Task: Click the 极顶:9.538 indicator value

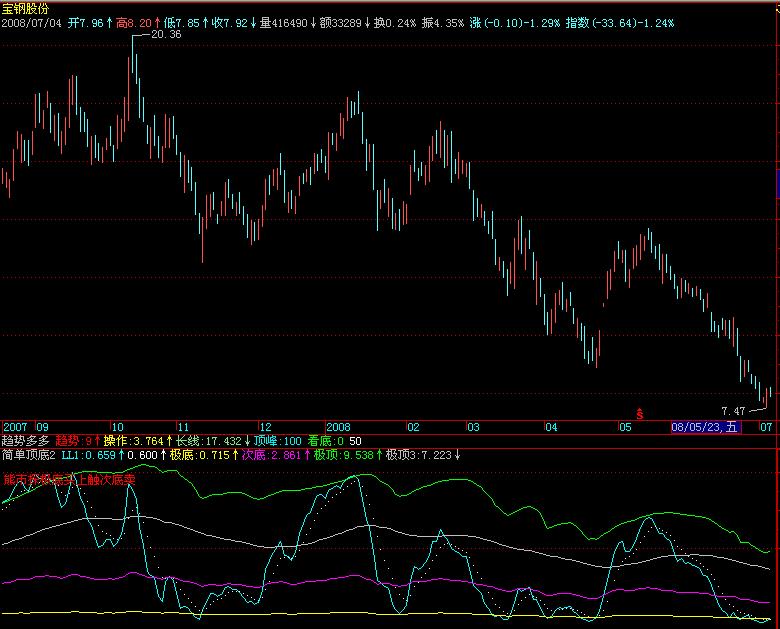Action: click(x=344, y=455)
